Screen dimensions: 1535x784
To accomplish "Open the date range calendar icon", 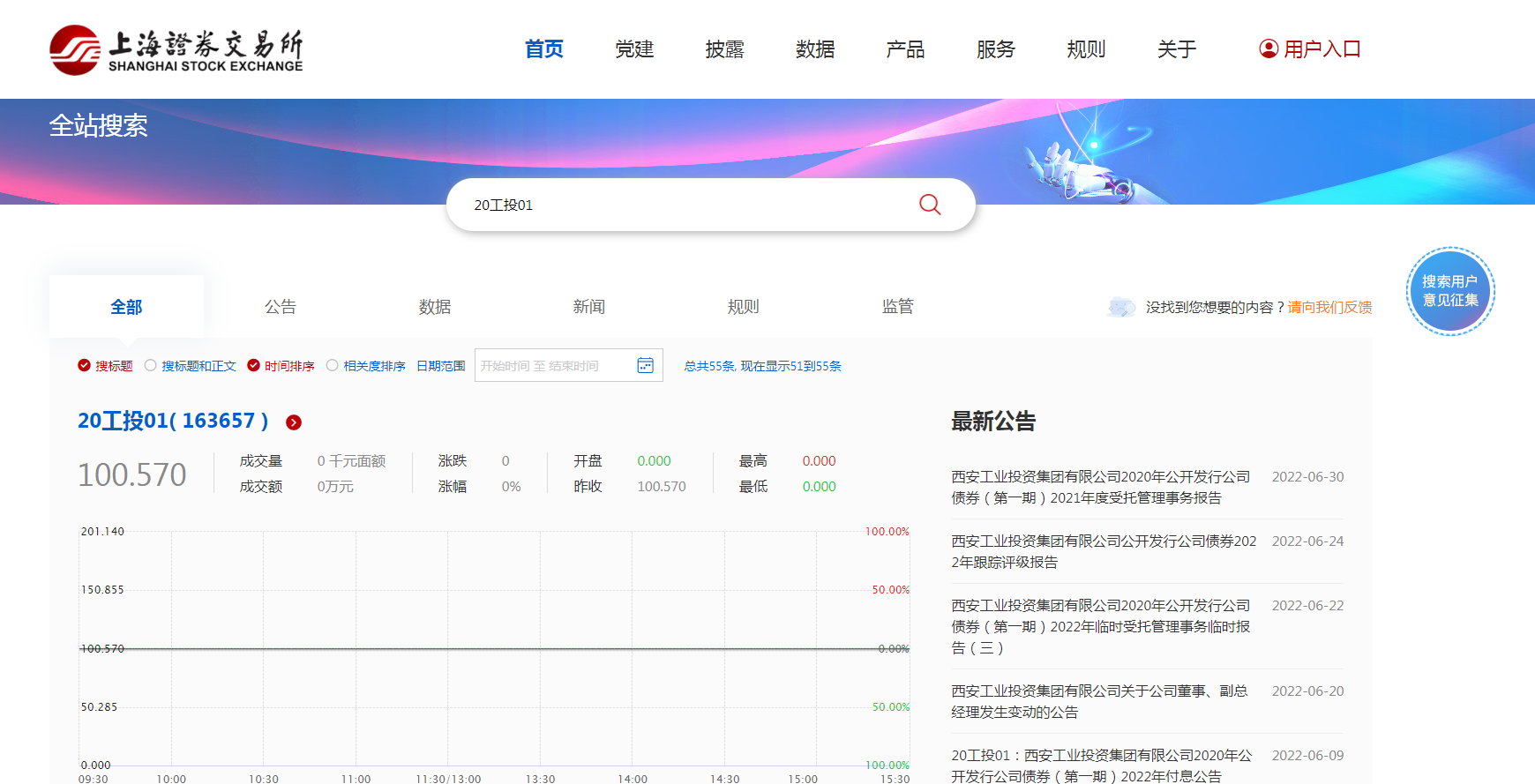I will (x=645, y=365).
